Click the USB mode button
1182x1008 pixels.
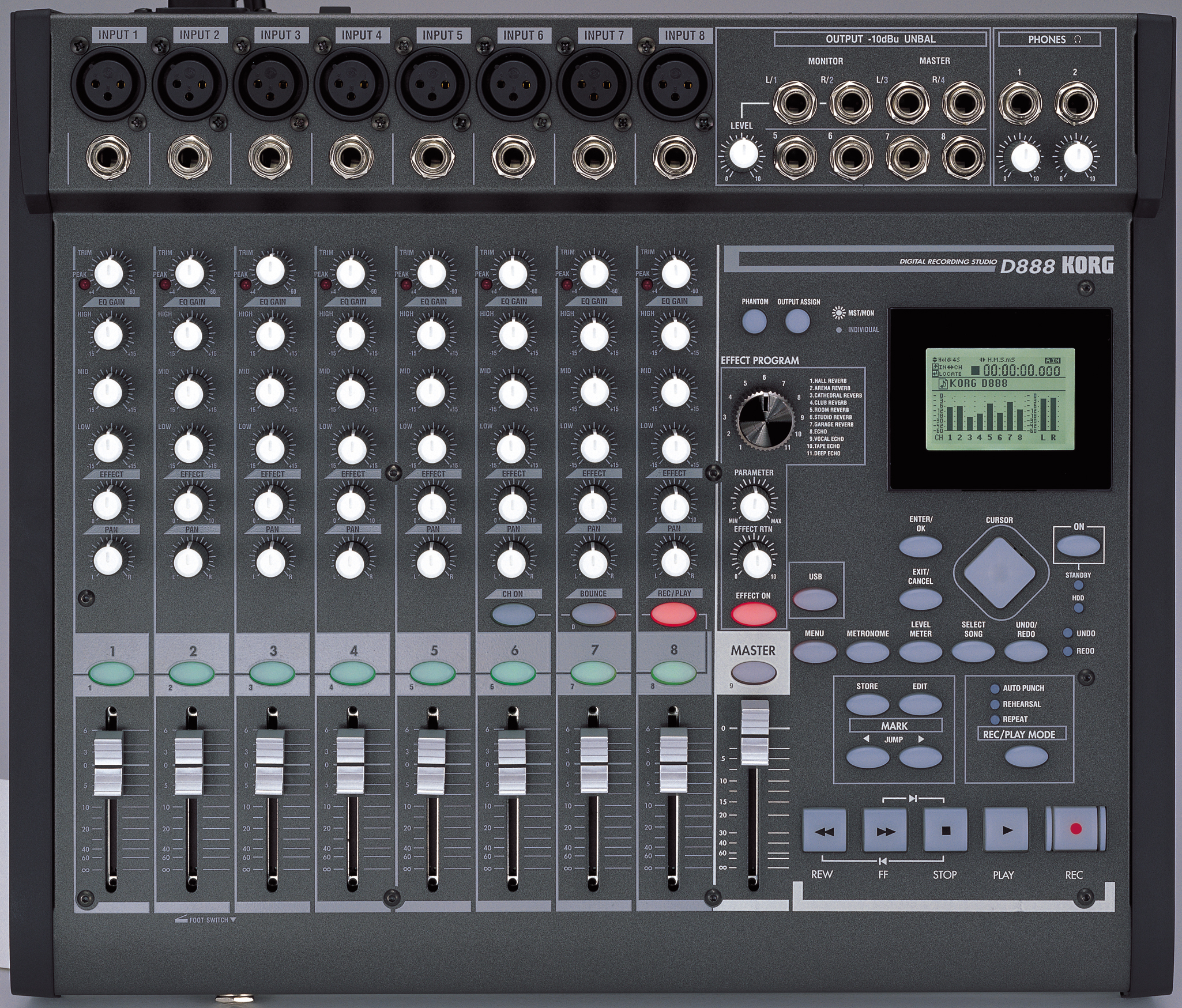pos(815,599)
